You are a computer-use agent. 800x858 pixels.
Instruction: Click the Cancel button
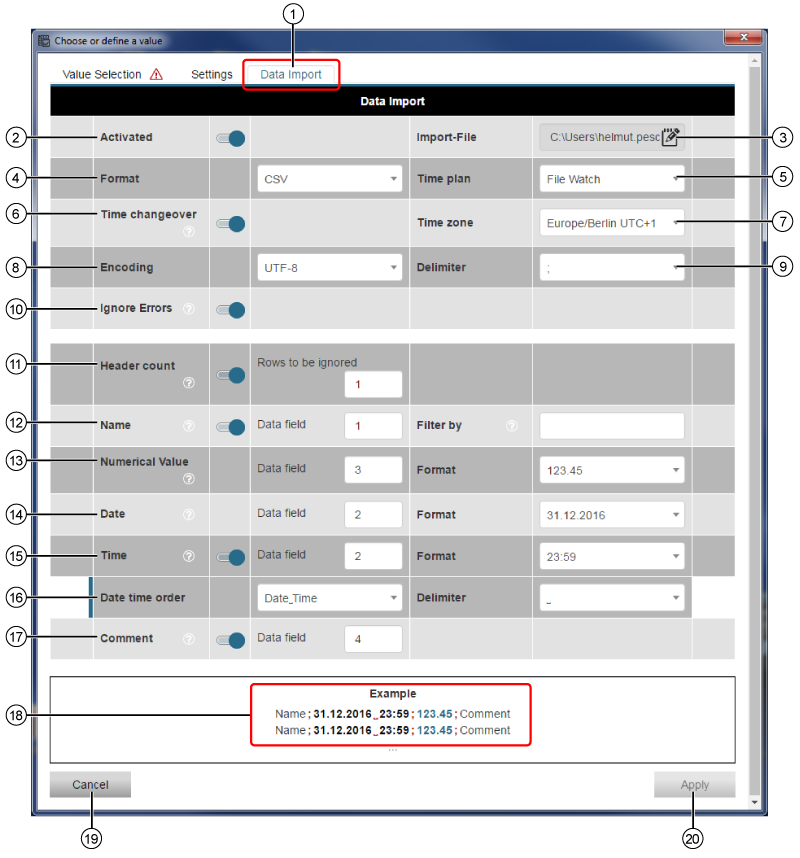pos(90,785)
